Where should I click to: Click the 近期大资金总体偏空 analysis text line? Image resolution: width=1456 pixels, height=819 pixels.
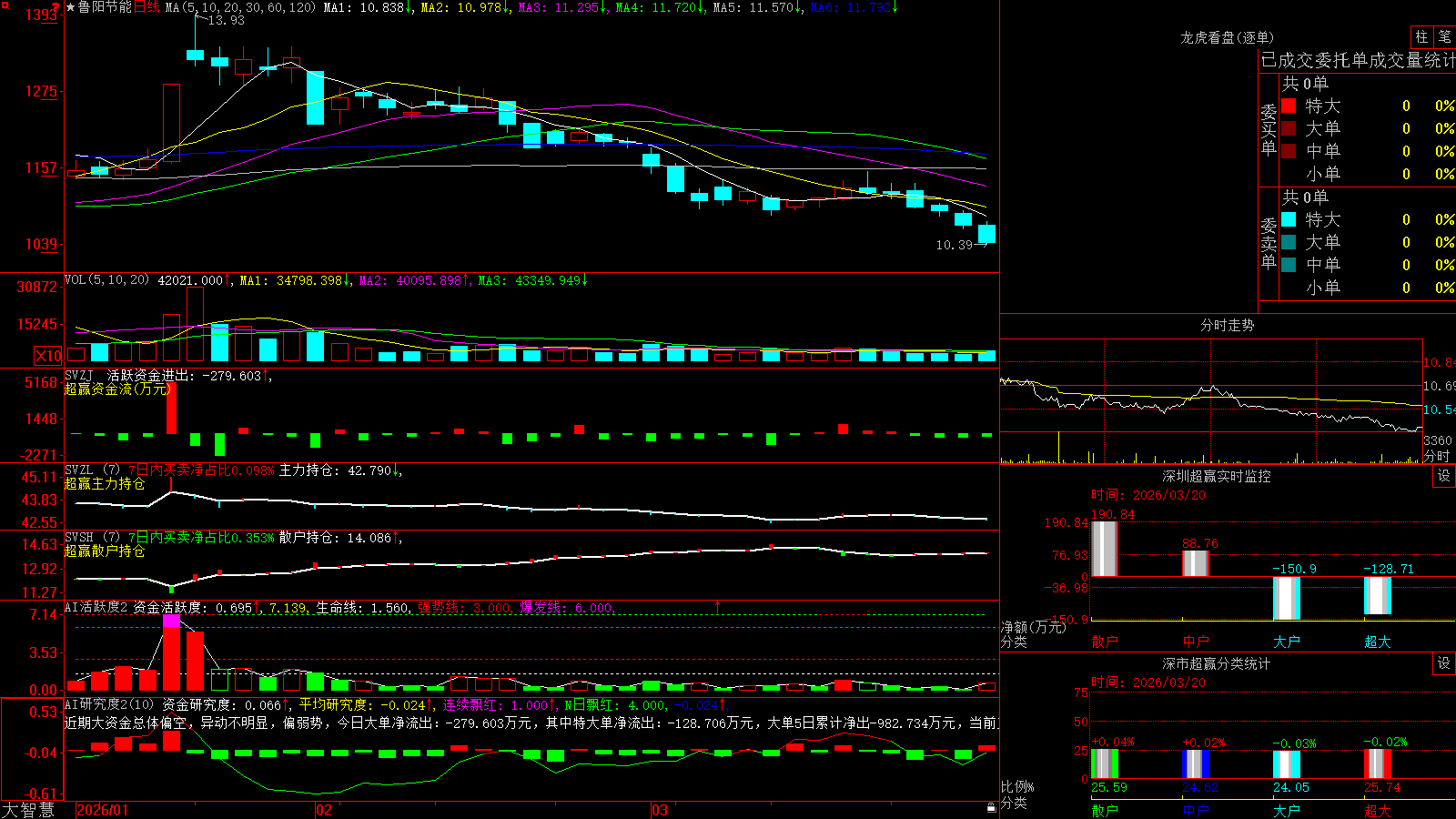[531, 723]
